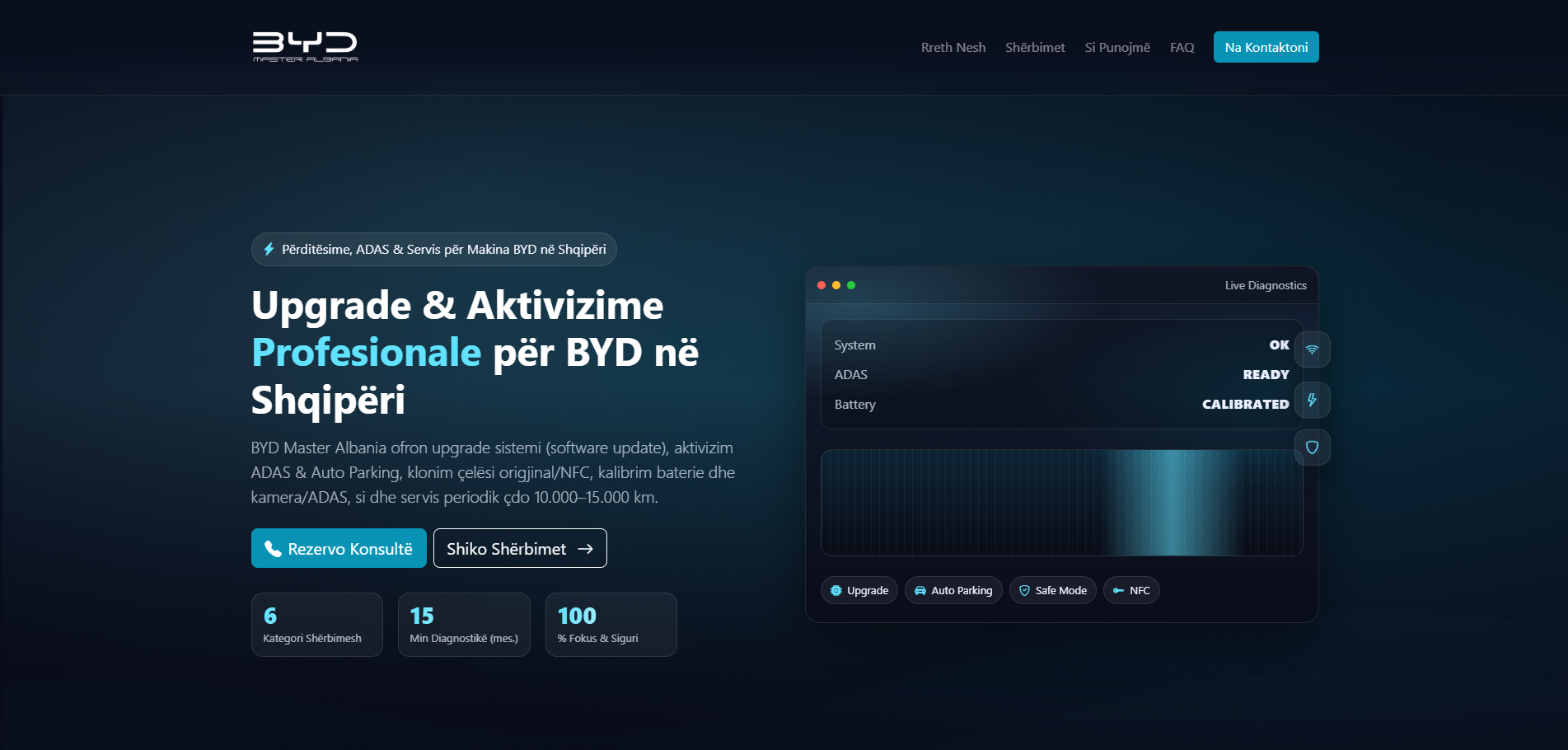The image size is (1568, 750).
Task: Click the diagnostics waveform bar
Action: 1061,503
